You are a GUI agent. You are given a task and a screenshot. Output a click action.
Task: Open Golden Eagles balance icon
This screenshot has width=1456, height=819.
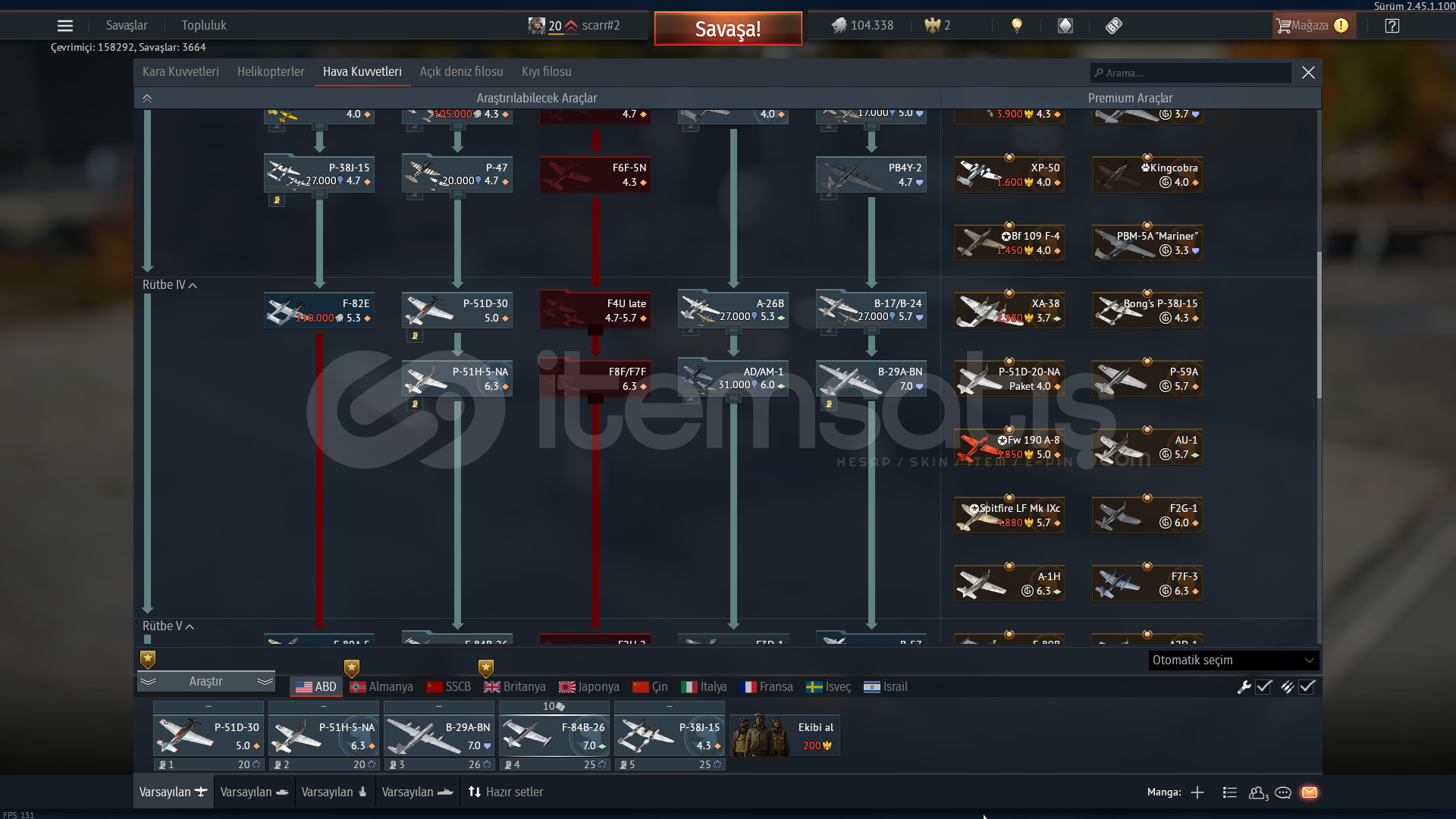coord(933,26)
